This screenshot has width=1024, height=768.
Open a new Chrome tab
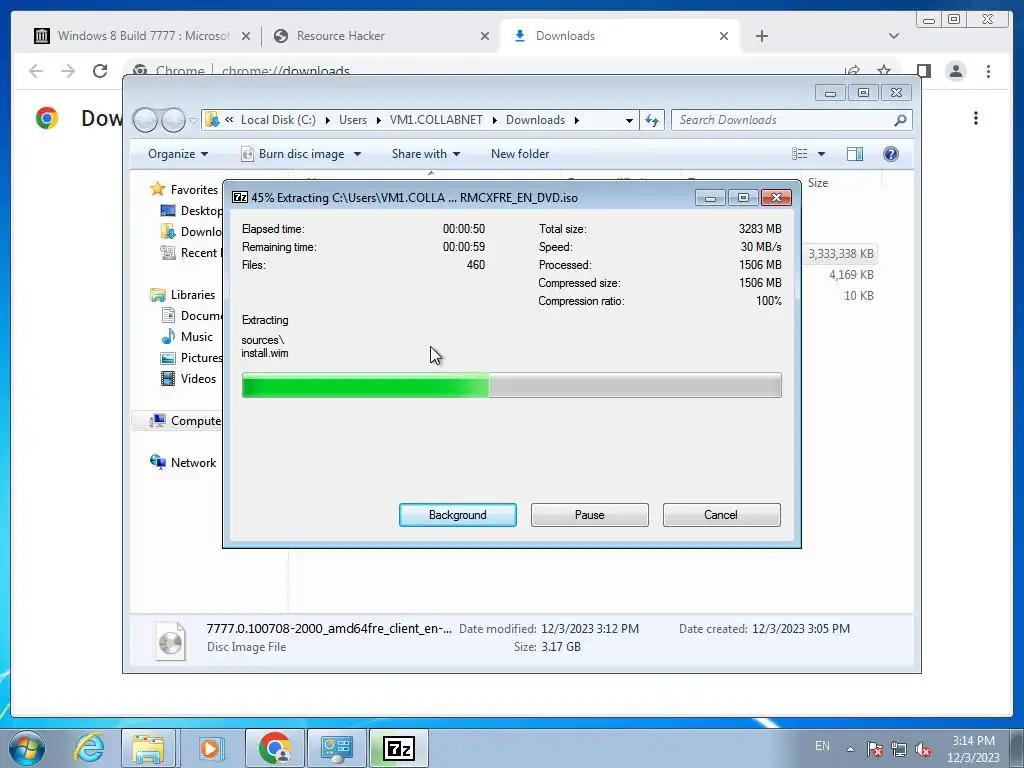tap(761, 36)
